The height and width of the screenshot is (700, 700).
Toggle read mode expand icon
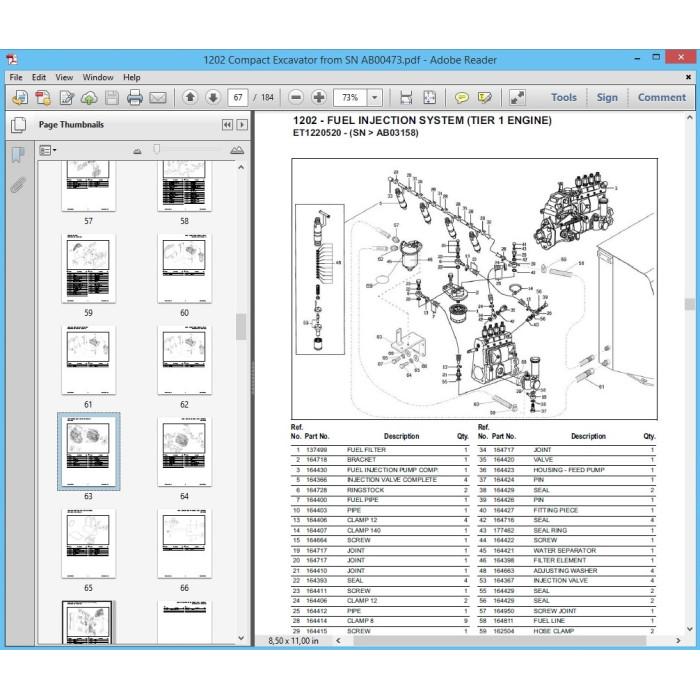pos(517,97)
